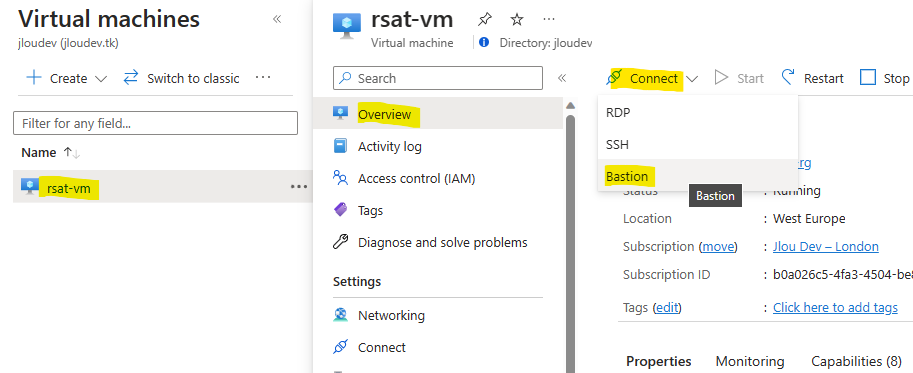The height and width of the screenshot is (373, 913).
Task: Open more options ellipsis beside rsat-vm title
Action: point(548,19)
